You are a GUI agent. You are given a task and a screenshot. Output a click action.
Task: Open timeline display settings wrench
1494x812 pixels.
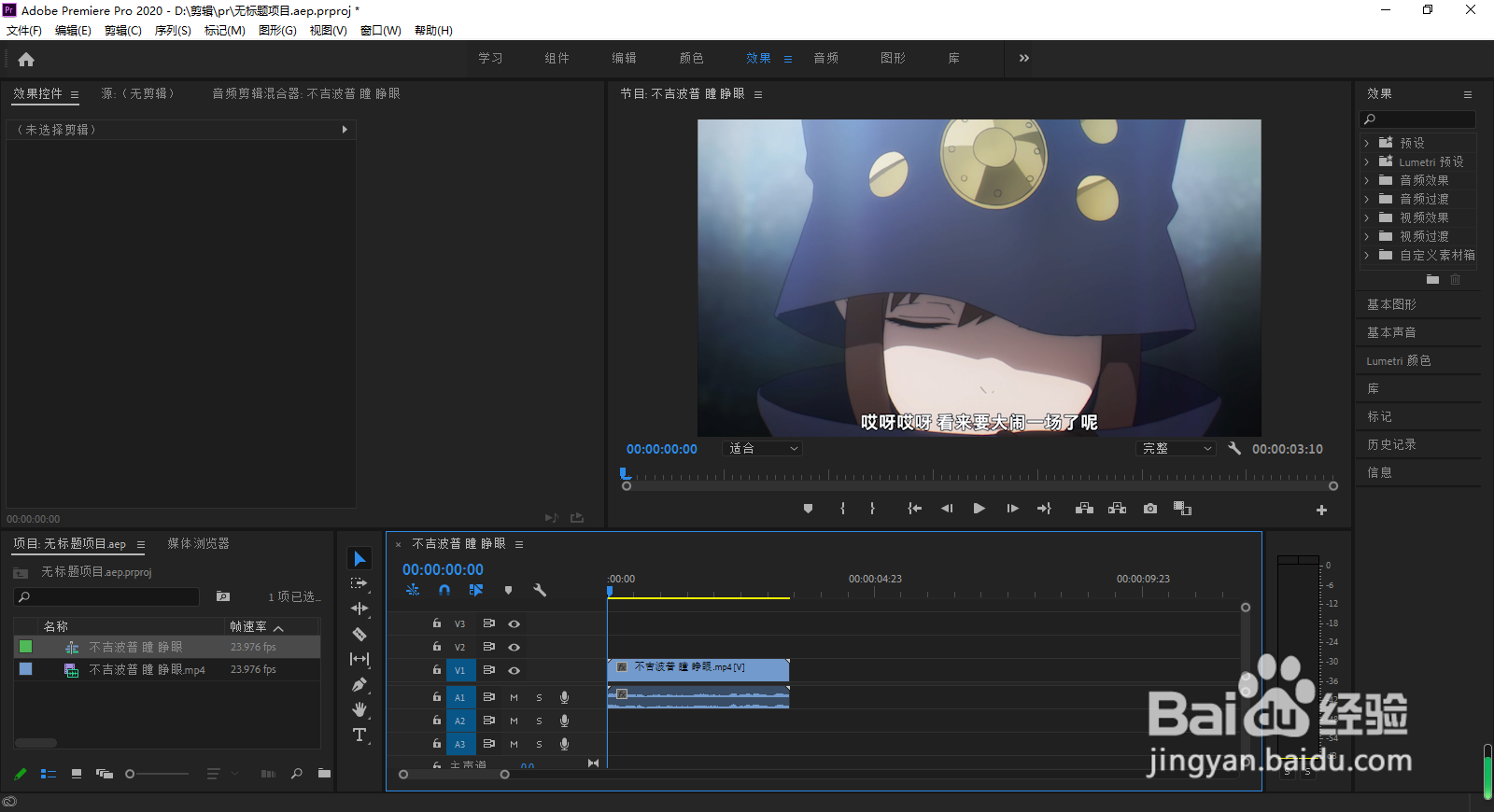click(540, 590)
